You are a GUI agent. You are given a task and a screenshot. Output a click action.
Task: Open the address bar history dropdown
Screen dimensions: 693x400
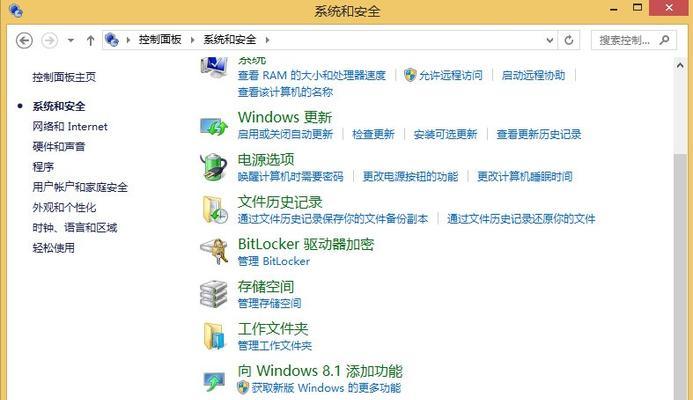pyautogui.click(x=549, y=40)
